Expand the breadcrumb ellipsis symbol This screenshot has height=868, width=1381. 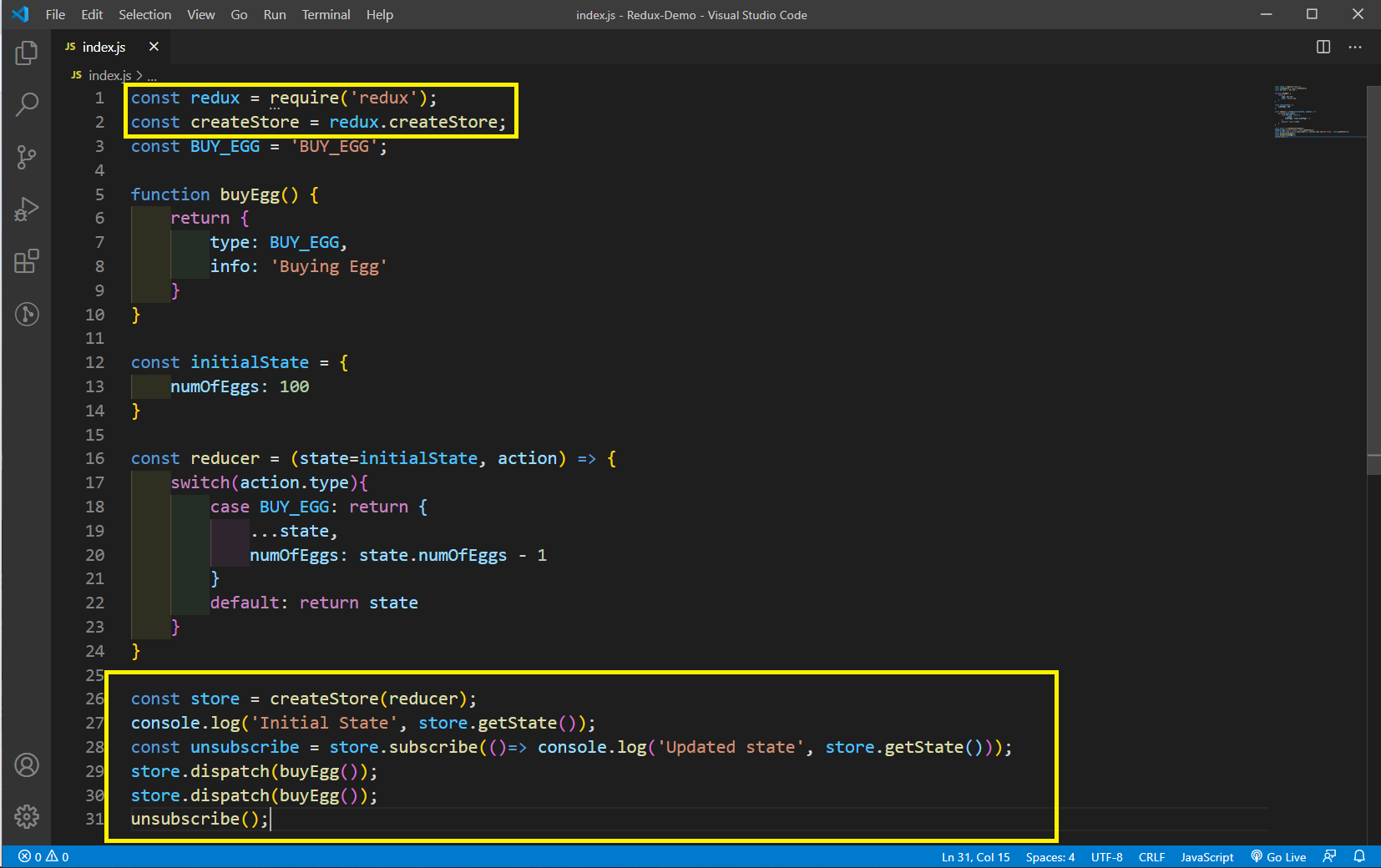[x=152, y=76]
